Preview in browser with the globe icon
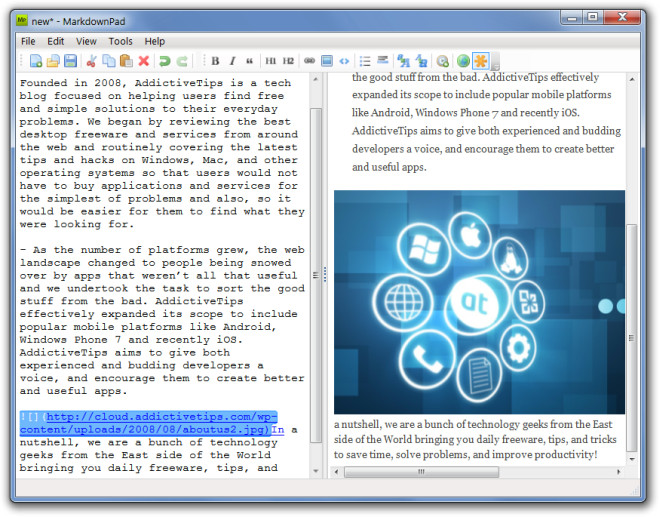Viewport: 660px width, 517px height. 463,61
